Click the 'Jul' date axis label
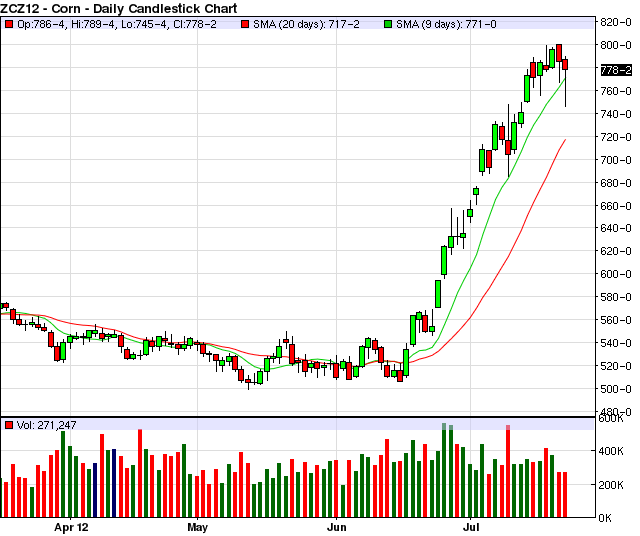The height and width of the screenshot is (536, 640). [471, 527]
